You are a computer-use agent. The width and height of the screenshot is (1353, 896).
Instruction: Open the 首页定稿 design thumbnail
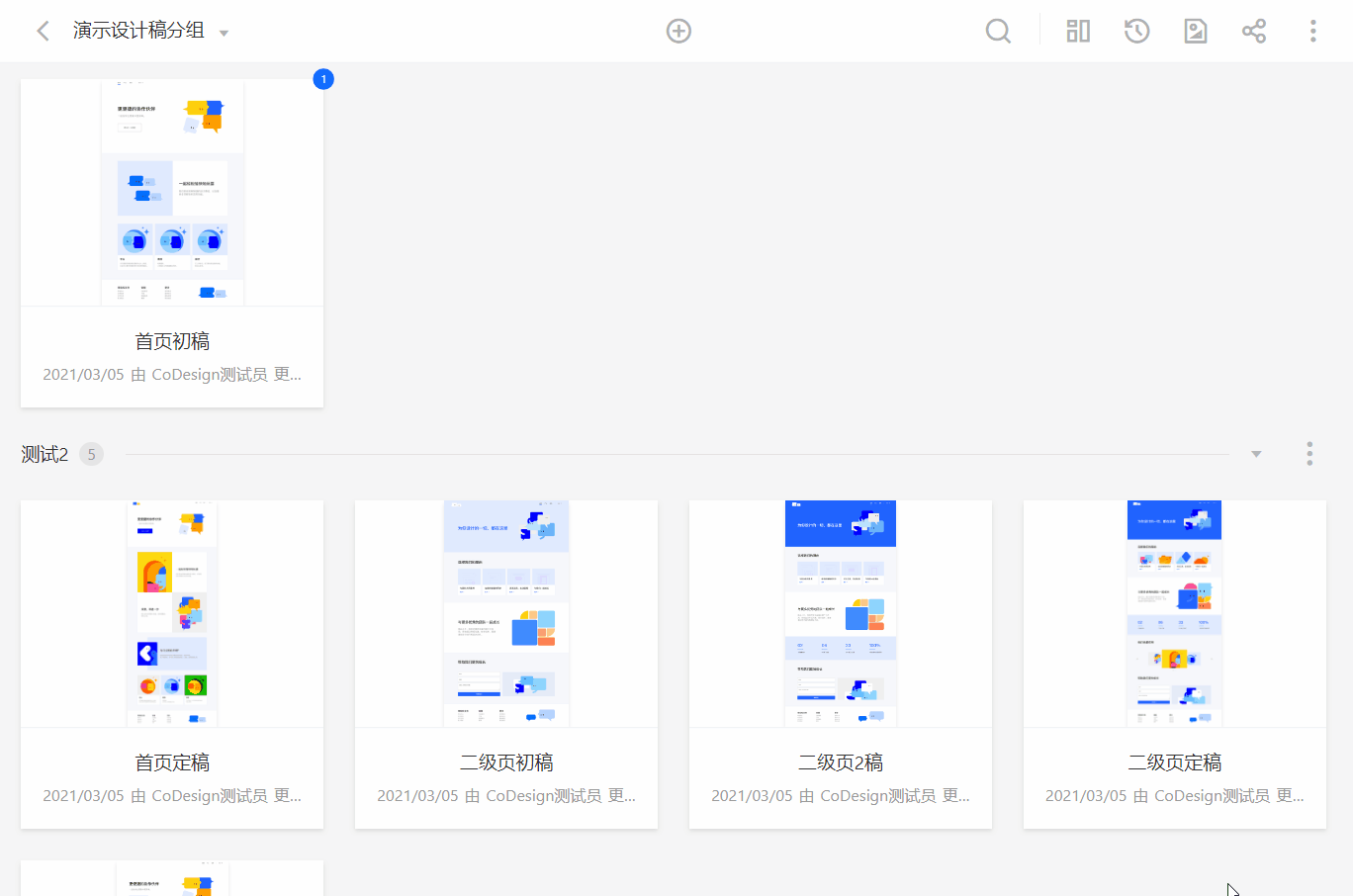(x=172, y=613)
